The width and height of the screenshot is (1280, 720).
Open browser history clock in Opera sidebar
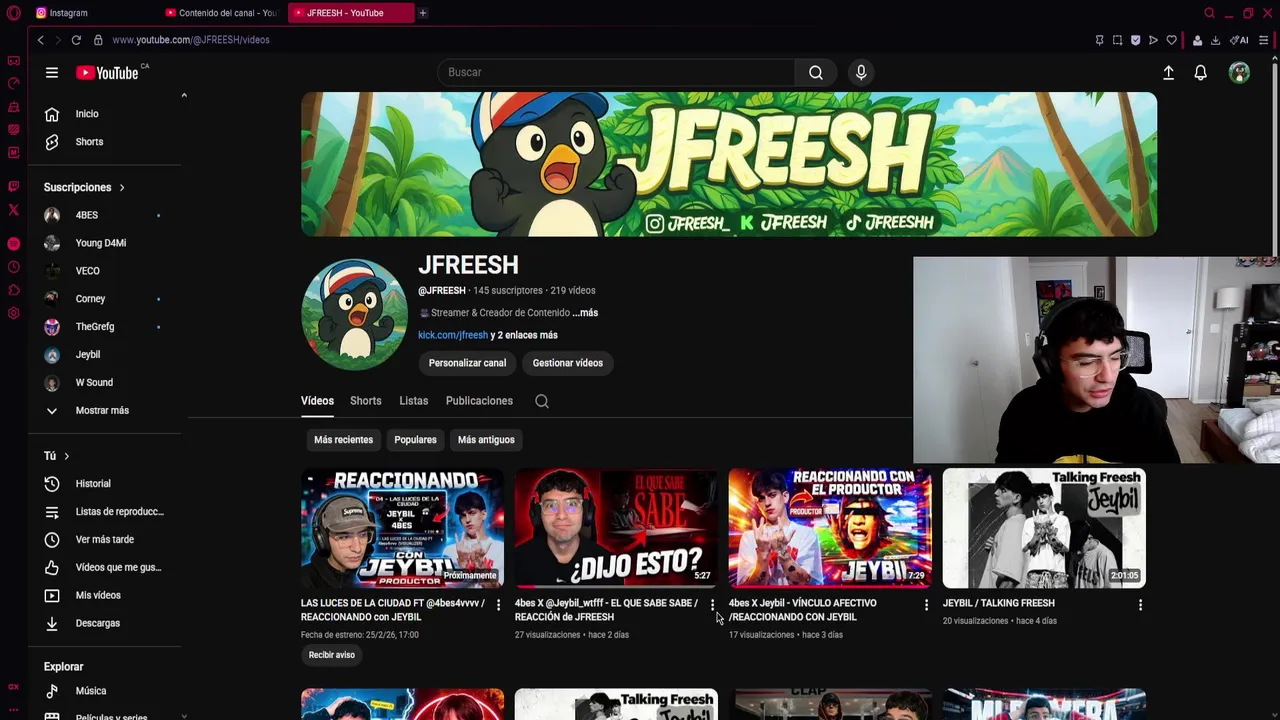[x=13, y=267]
